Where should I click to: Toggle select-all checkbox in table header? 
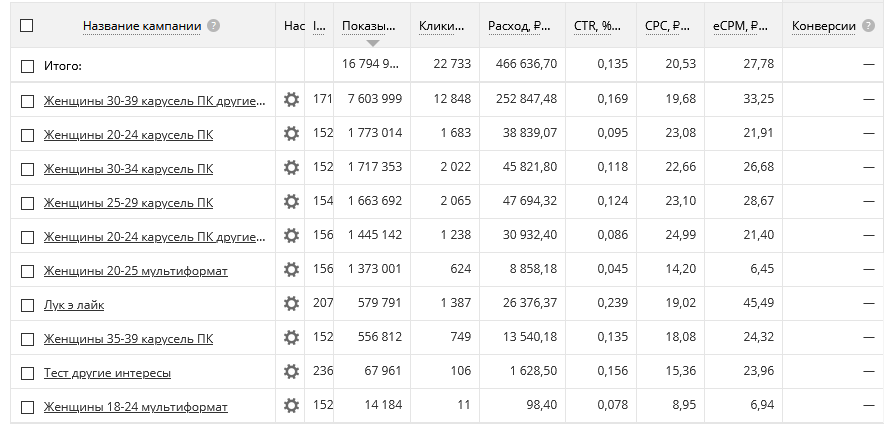click(27, 25)
